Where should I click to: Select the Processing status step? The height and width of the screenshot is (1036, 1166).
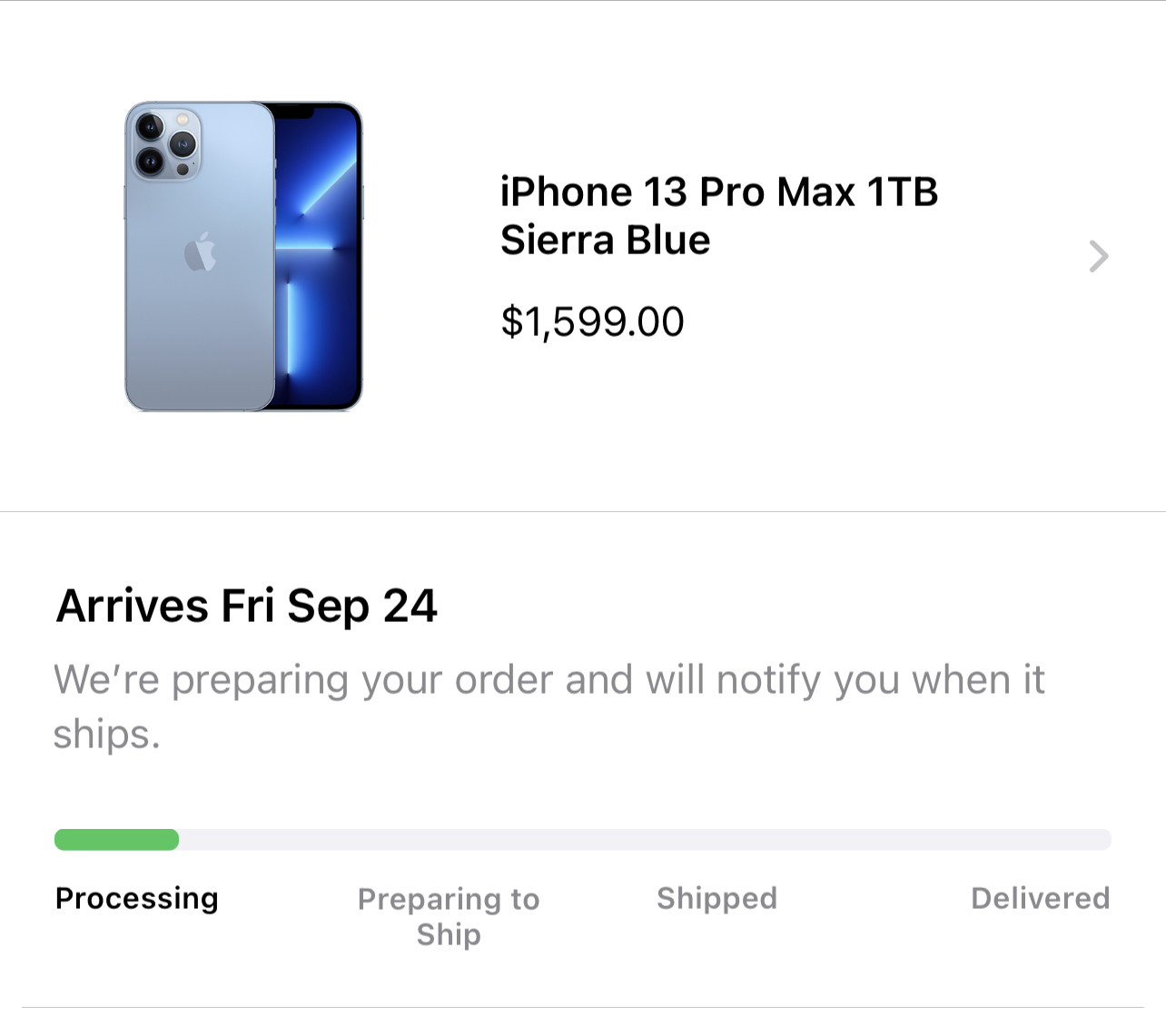pos(136,898)
